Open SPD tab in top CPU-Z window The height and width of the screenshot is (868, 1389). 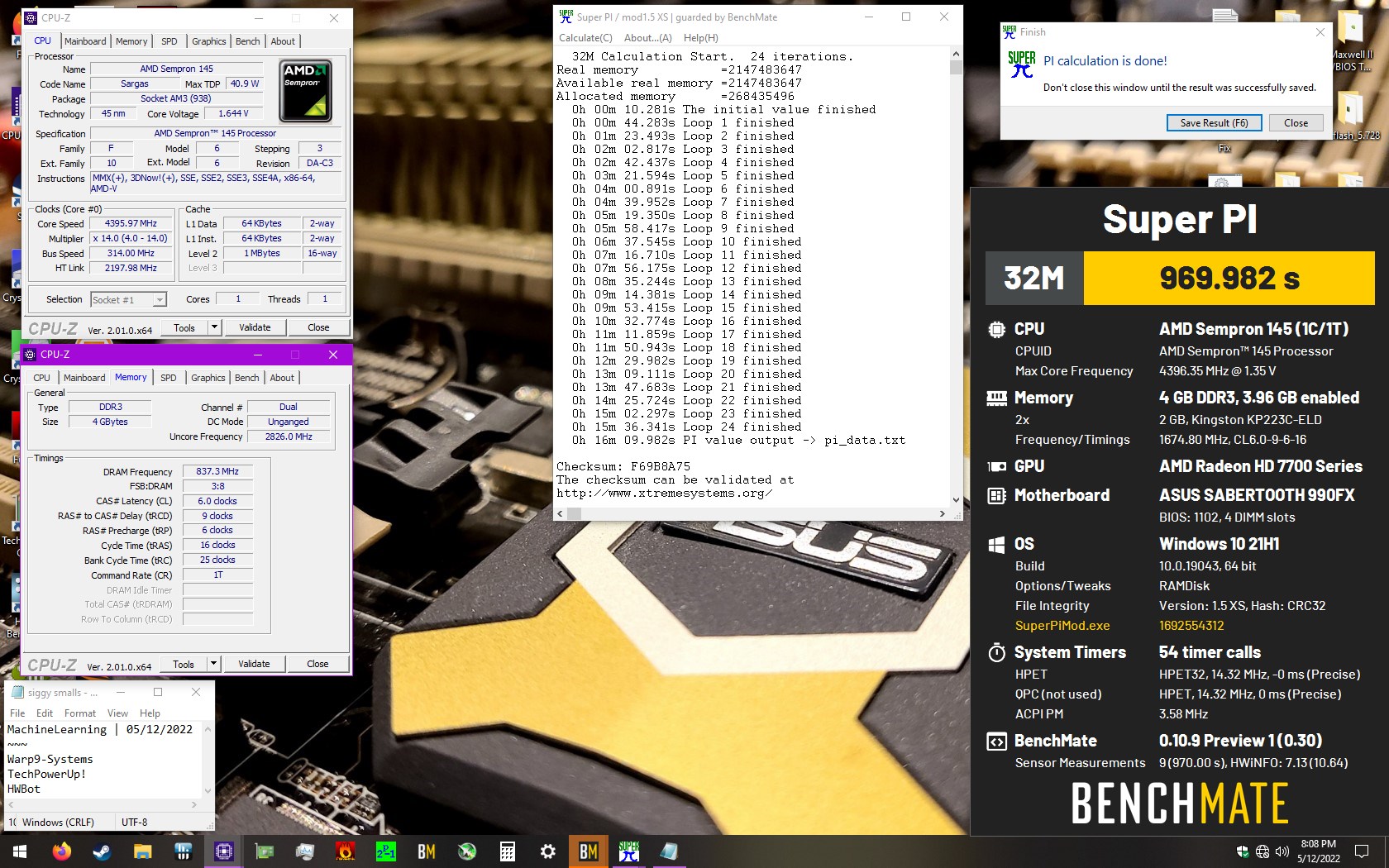(169, 41)
